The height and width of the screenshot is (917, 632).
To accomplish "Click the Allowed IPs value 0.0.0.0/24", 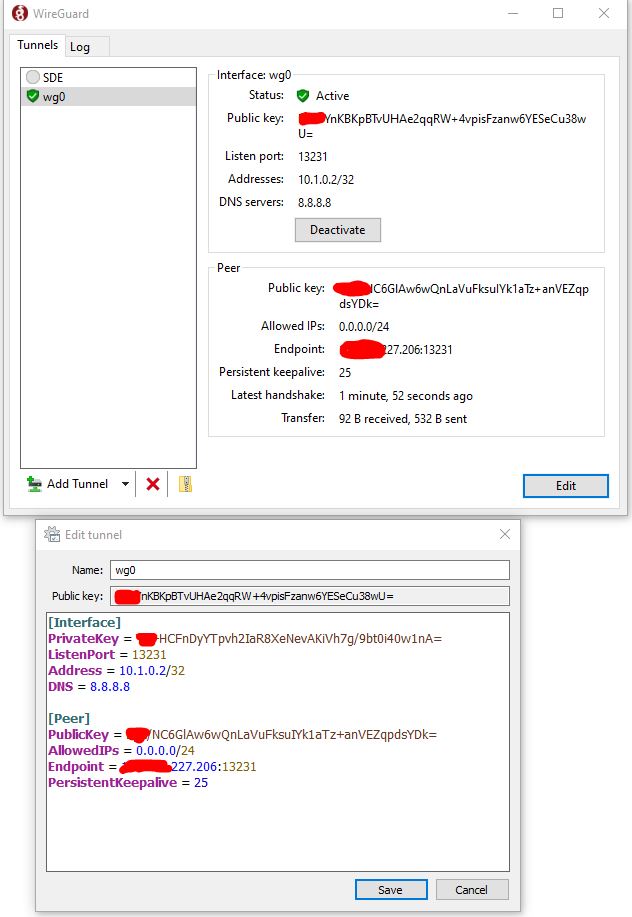I will click(x=364, y=326).
